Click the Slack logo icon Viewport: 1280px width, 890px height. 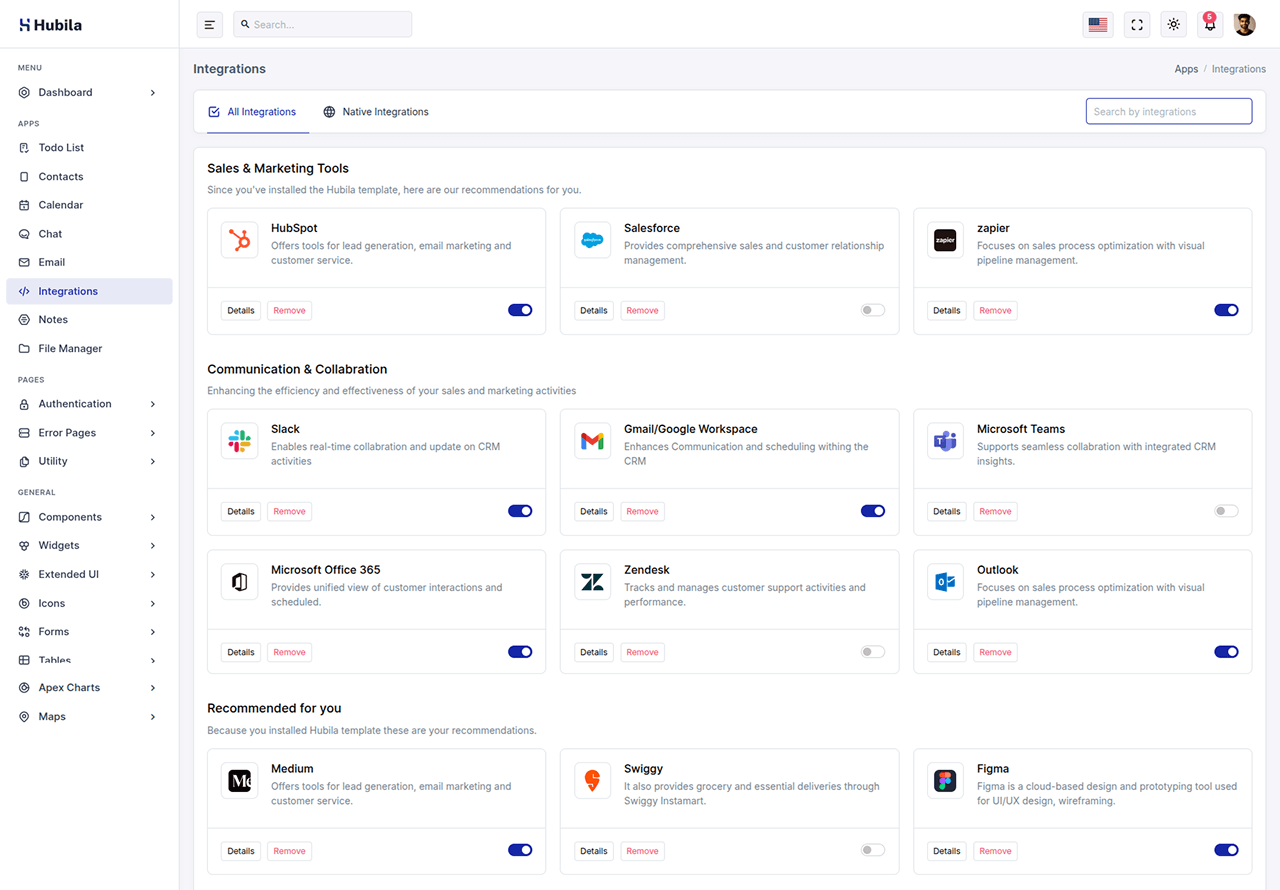coord(240,441)
